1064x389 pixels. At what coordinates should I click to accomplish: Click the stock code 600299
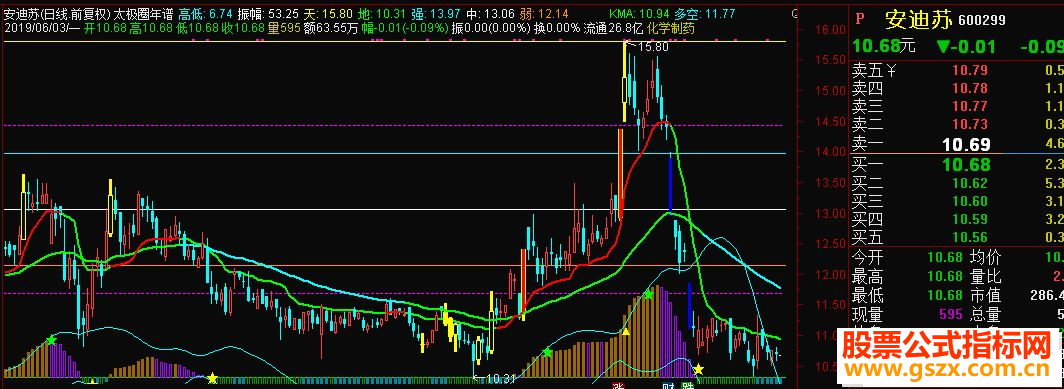click(x=983, y=21)
